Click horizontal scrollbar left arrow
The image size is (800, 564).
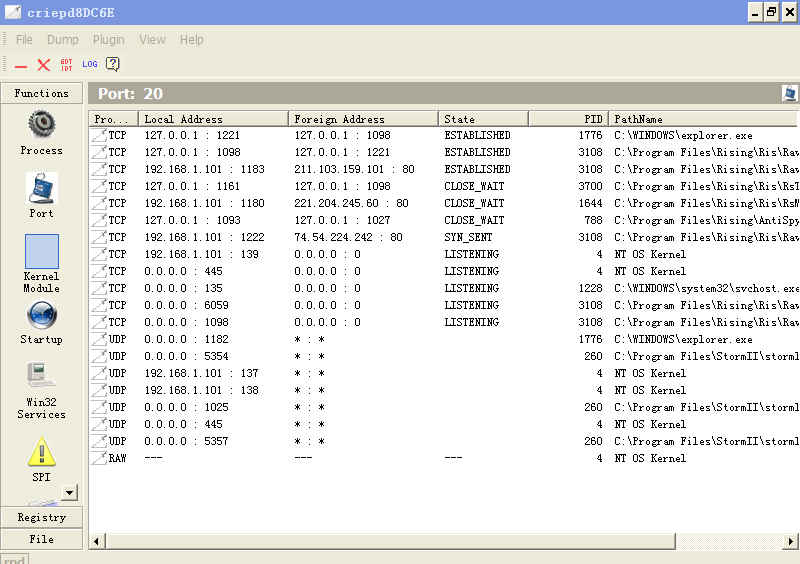tap(97, 541)
